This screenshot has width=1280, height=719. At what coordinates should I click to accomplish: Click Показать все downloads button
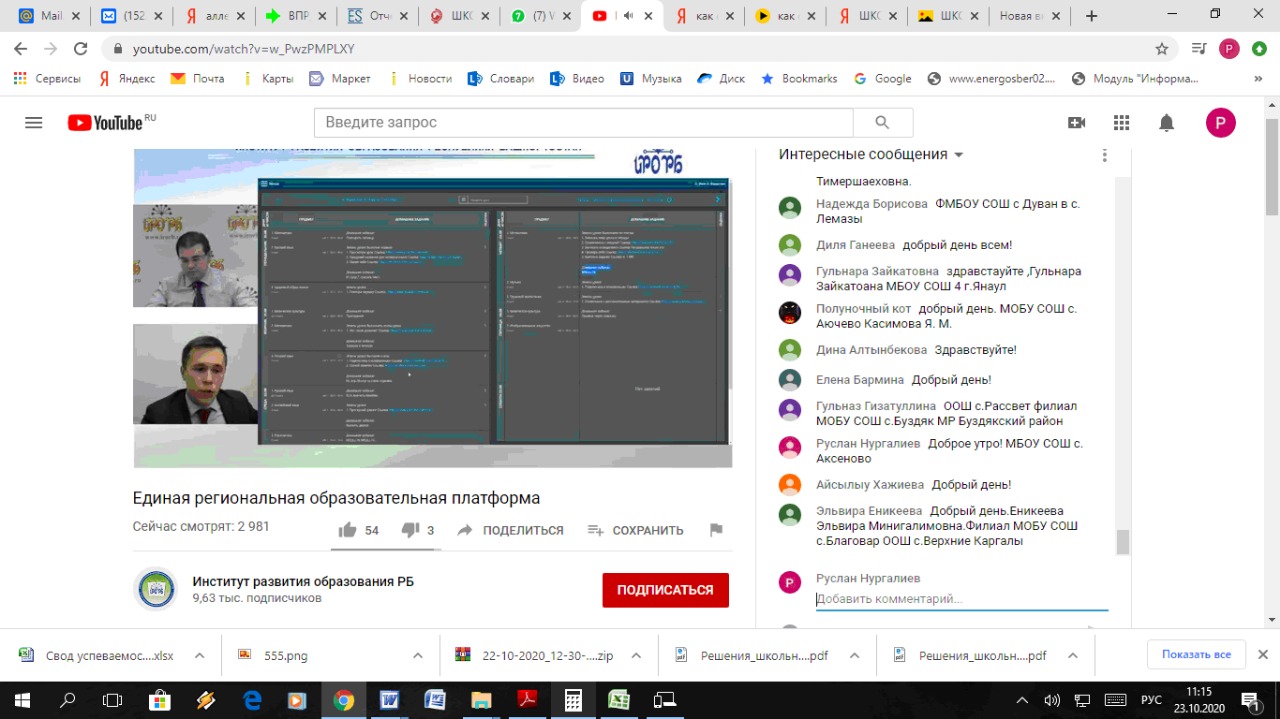1196,655
